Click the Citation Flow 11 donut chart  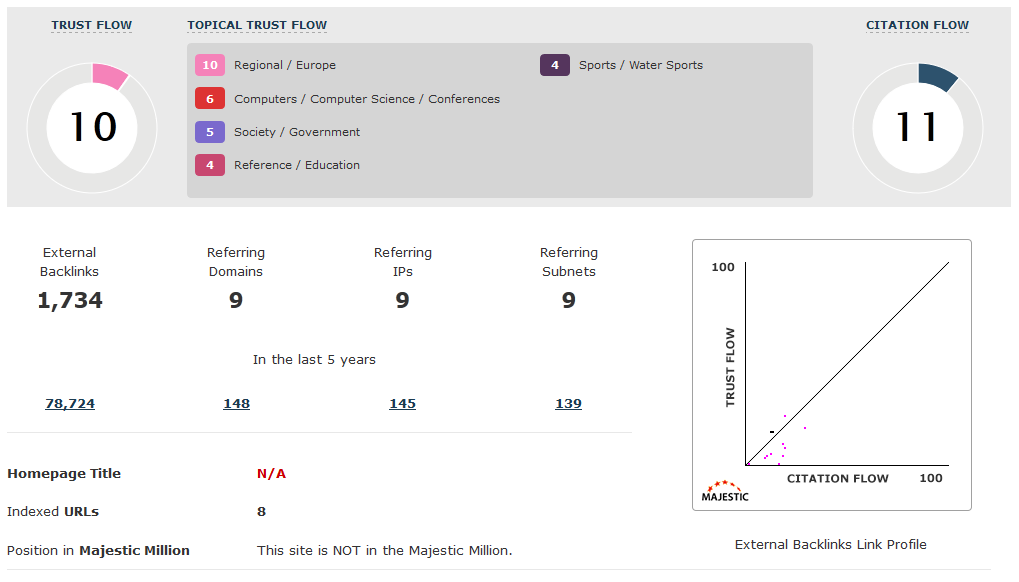coord(918,128)
